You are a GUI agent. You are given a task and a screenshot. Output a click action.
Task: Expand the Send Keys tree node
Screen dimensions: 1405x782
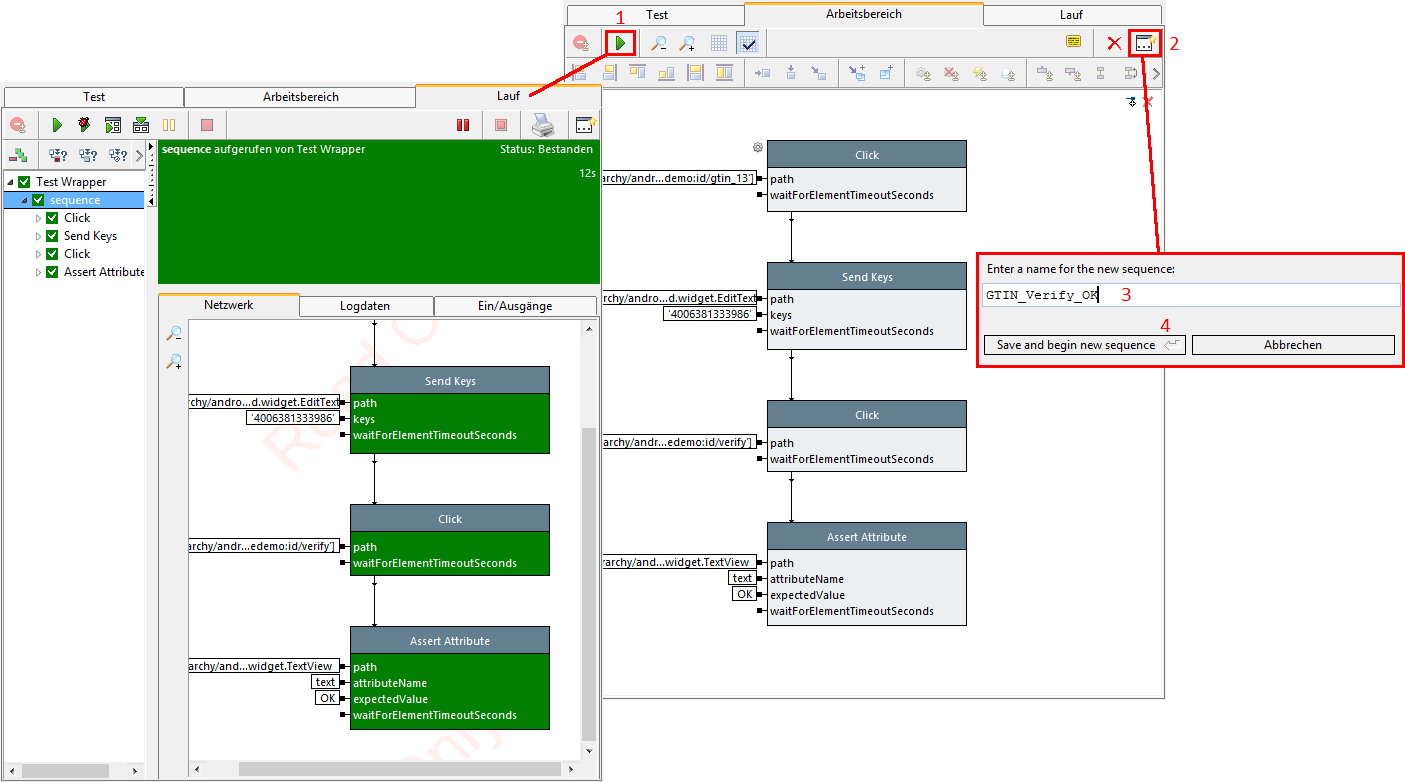[39, 236]
